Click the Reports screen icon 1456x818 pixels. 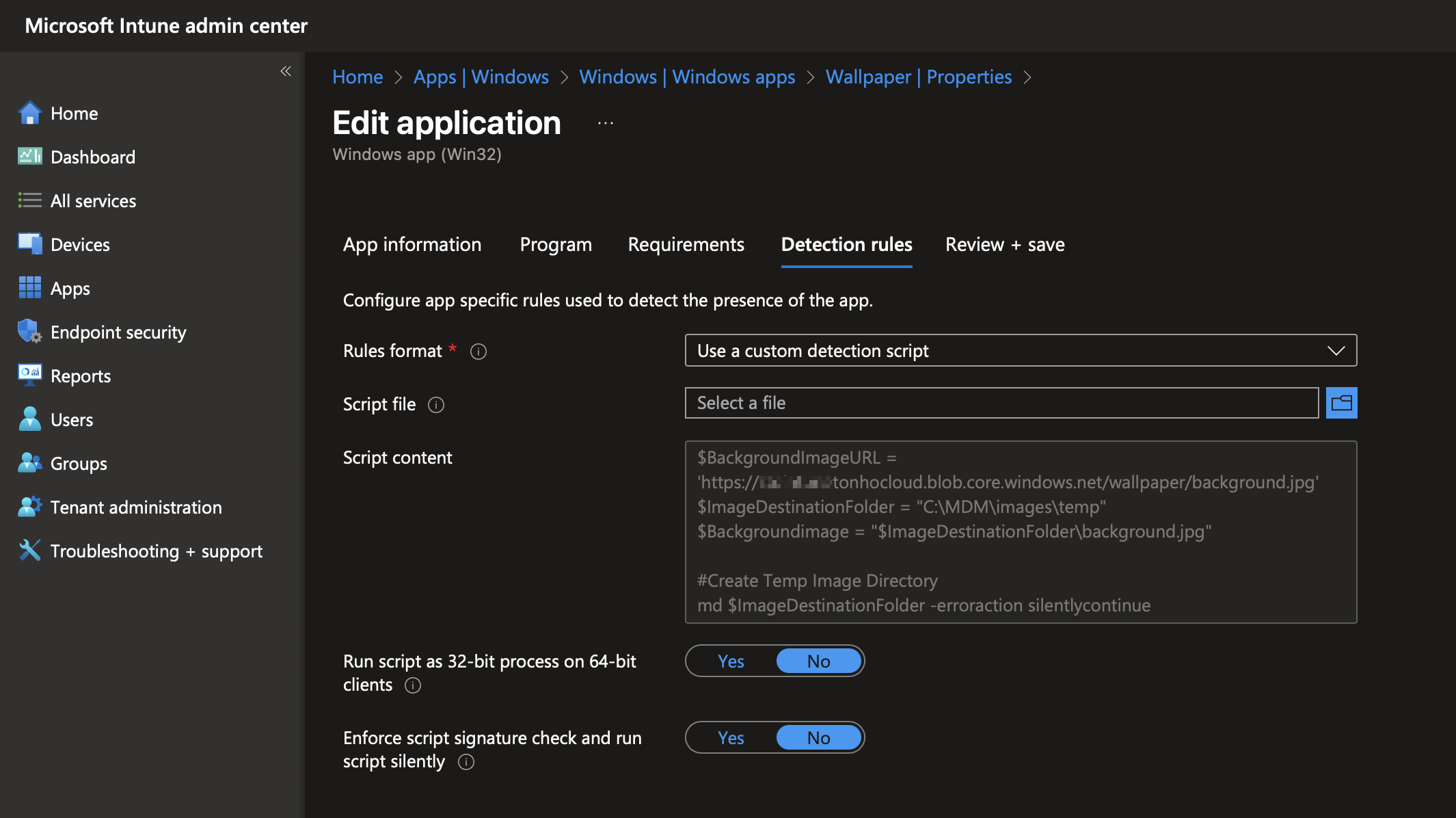[x=29, y=375]
